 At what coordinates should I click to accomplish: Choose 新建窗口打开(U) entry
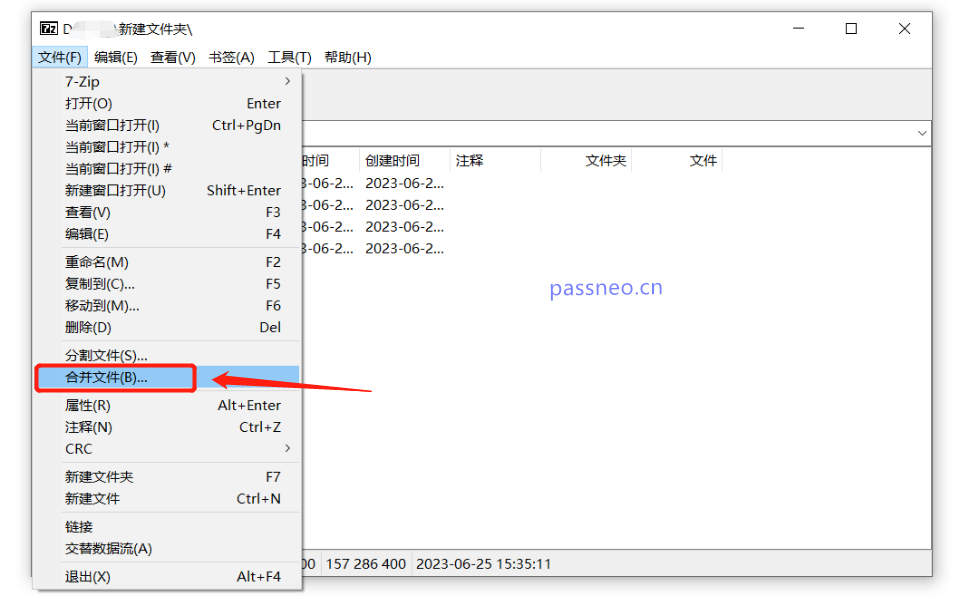click(167, 191)
